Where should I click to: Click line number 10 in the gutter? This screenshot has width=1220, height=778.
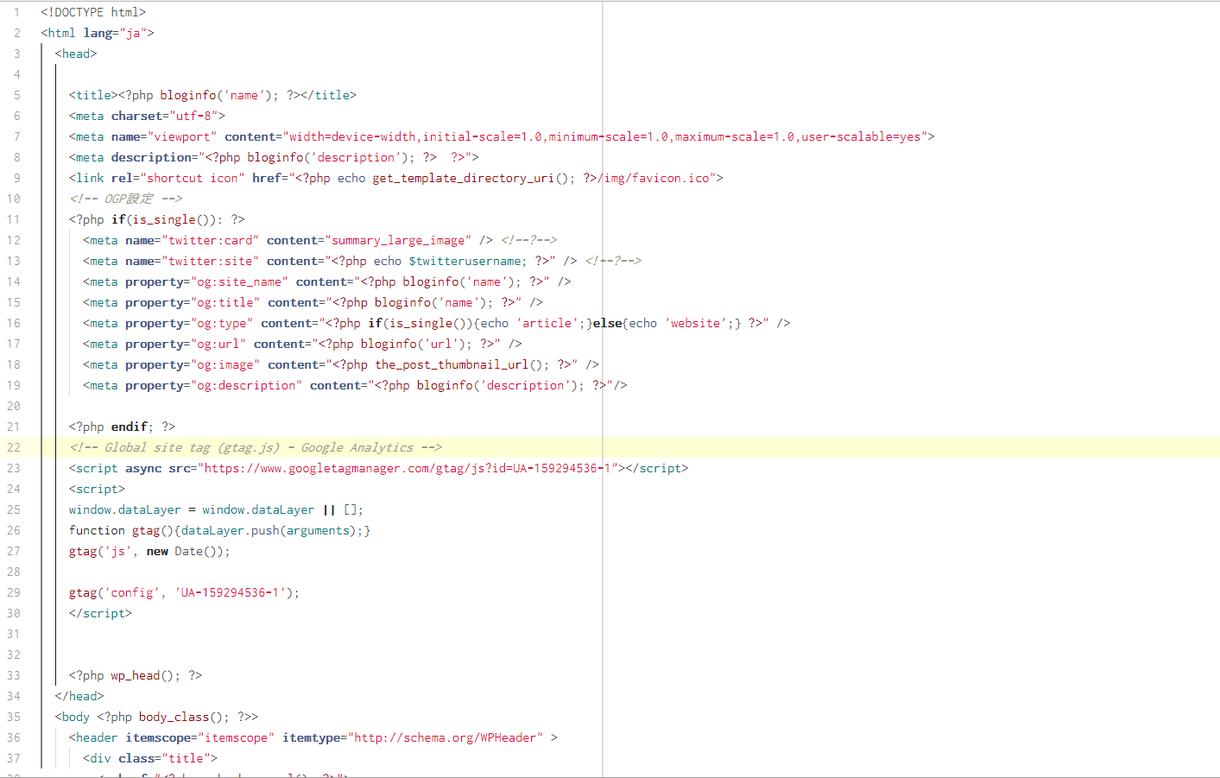coord(13,199)
